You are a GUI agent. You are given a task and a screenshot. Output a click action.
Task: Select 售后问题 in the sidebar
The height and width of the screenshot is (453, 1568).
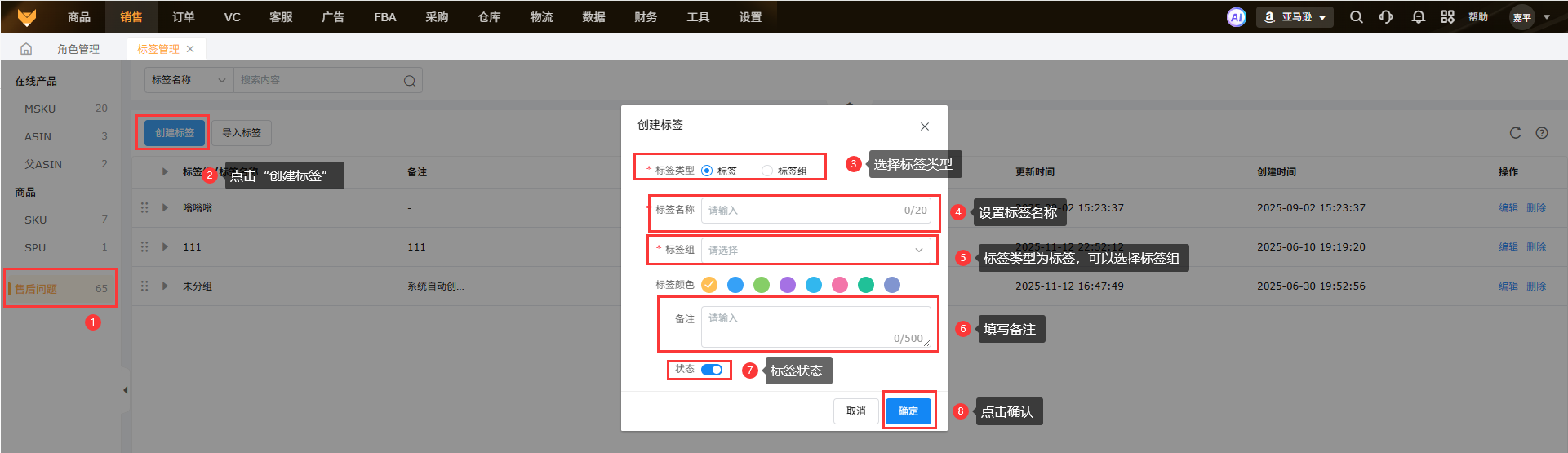coord(60,288)
